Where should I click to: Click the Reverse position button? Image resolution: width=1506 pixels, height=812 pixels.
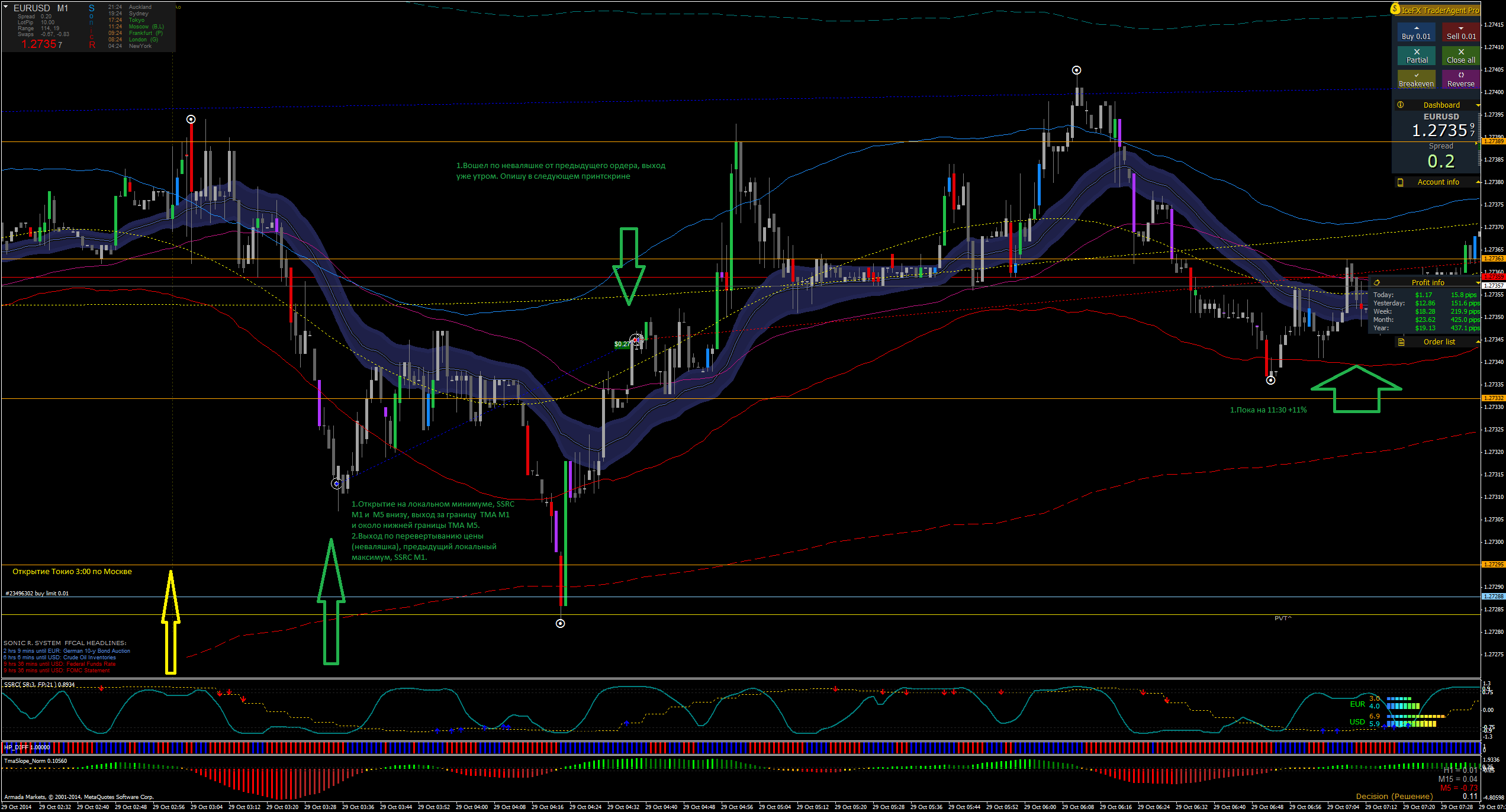point(1461,80)
